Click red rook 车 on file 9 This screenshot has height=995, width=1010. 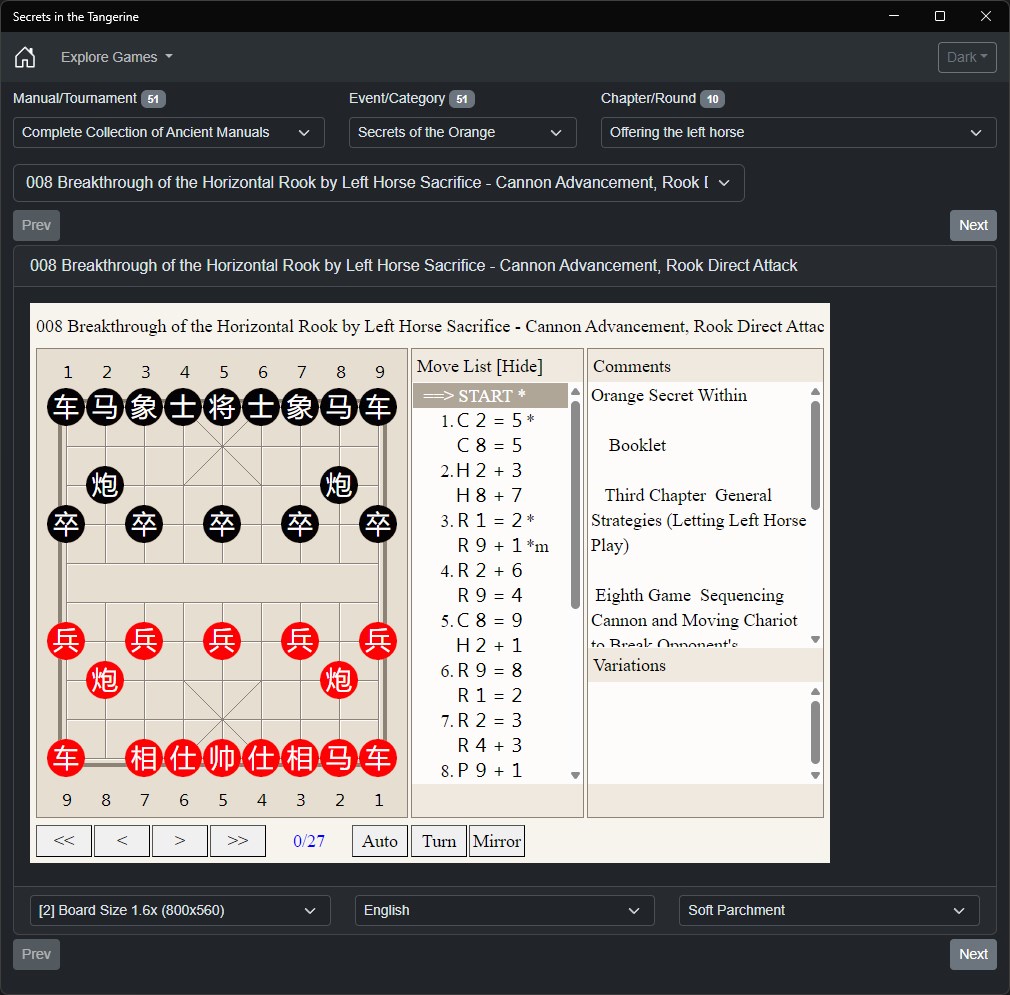[66, 758]
